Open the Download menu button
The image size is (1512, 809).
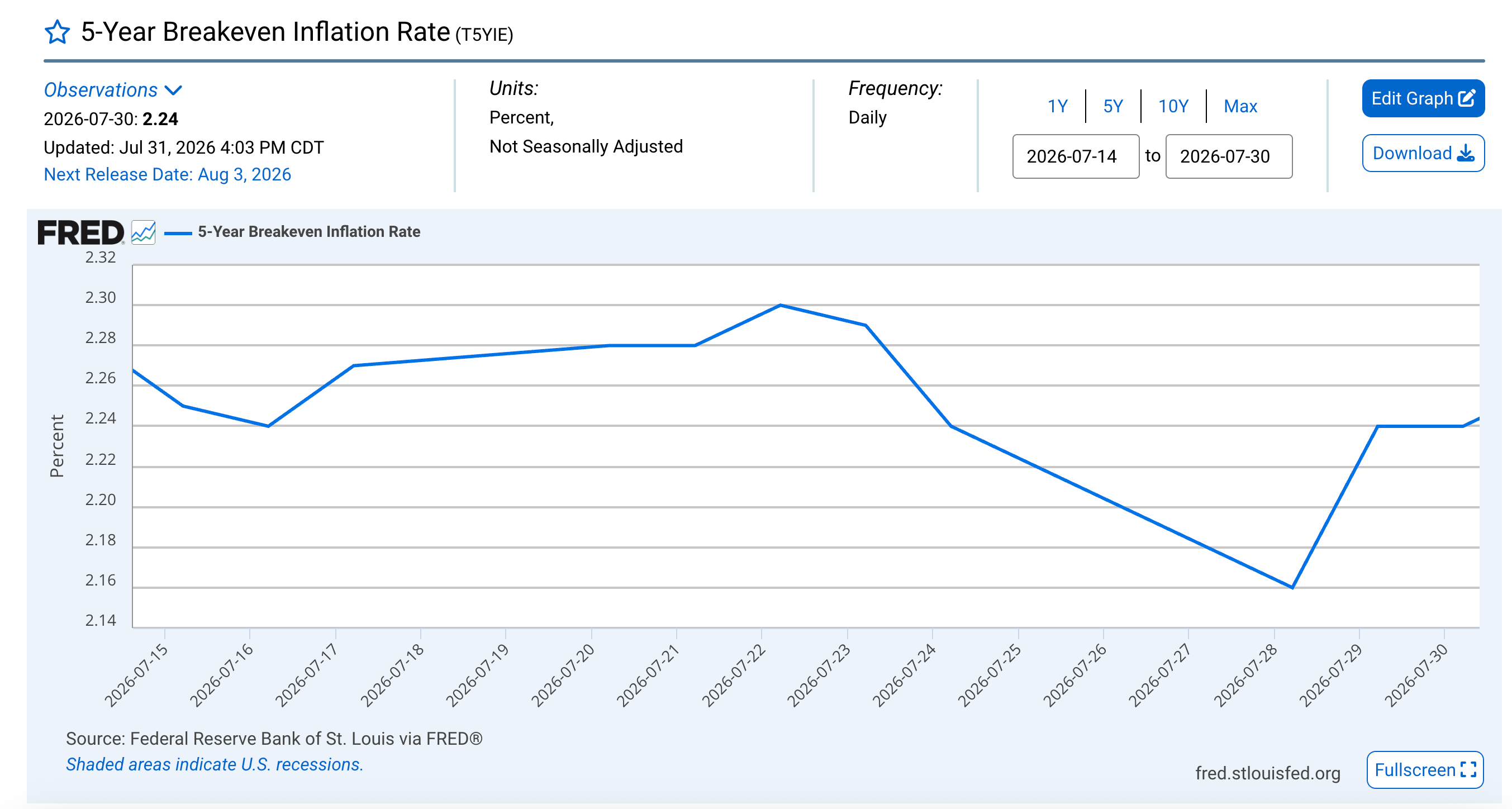point(1423,153)
